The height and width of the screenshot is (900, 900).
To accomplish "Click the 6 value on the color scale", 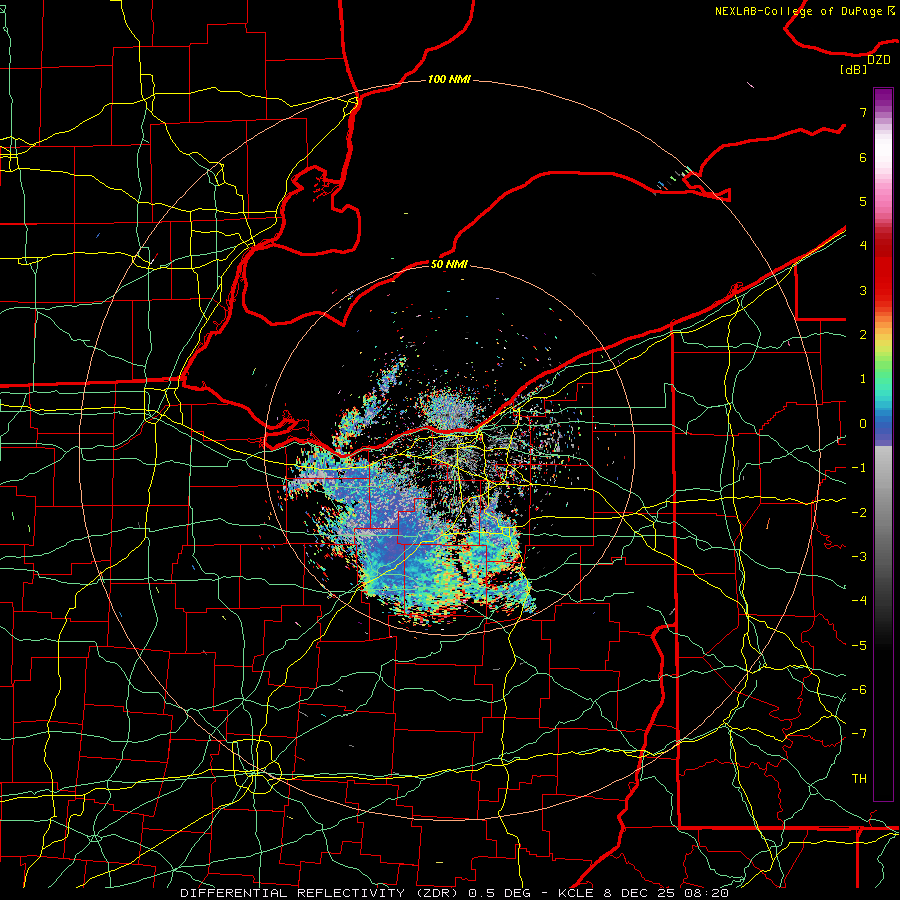I will point(863,157).
